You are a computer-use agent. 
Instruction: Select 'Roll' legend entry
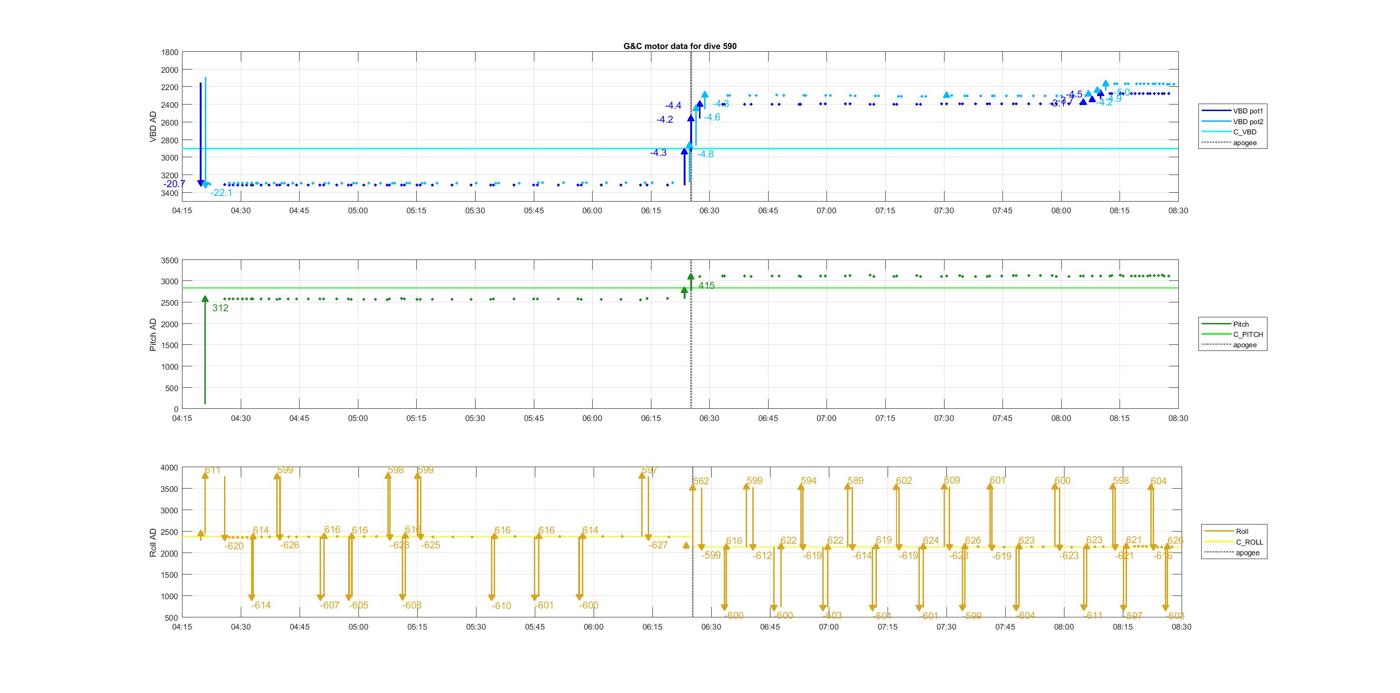(x=1242, y=532)
